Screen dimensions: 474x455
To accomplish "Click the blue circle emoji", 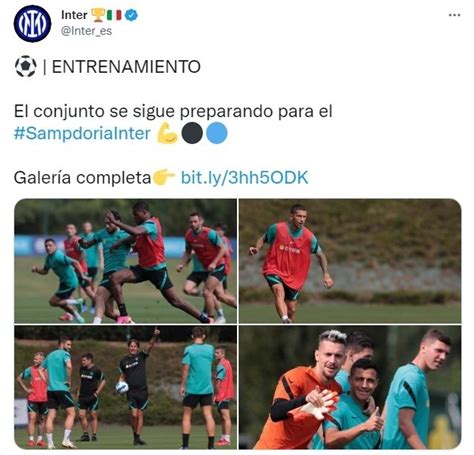I will (217, 133).
